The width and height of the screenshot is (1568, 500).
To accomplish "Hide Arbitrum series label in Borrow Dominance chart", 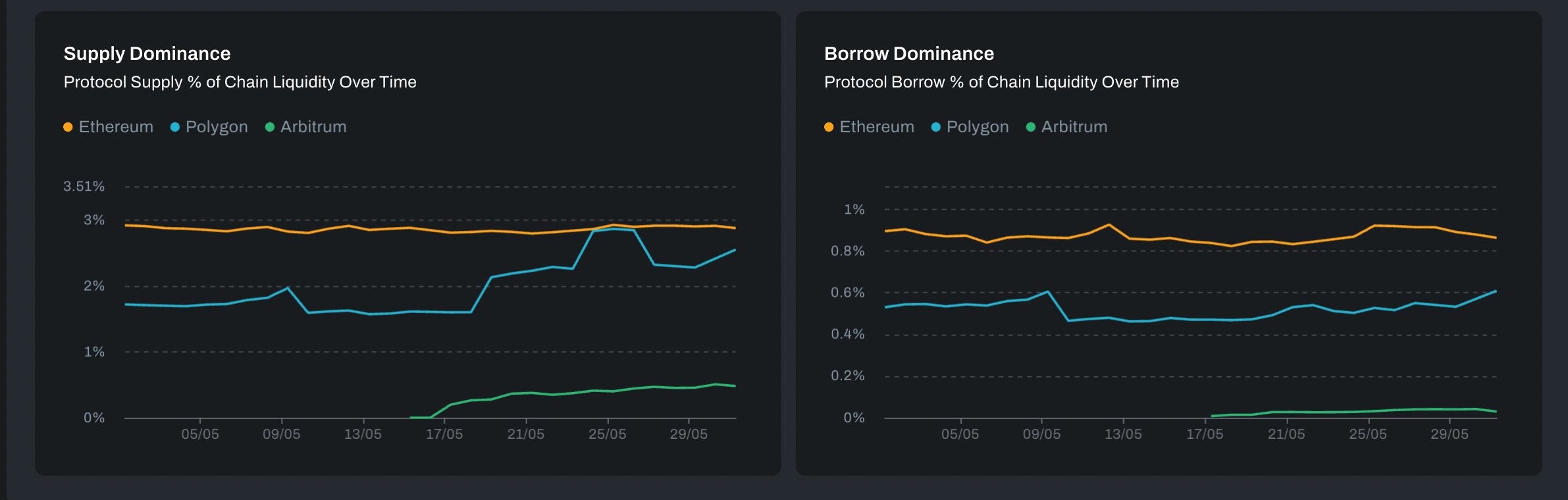I will [x=1074, y=127].
